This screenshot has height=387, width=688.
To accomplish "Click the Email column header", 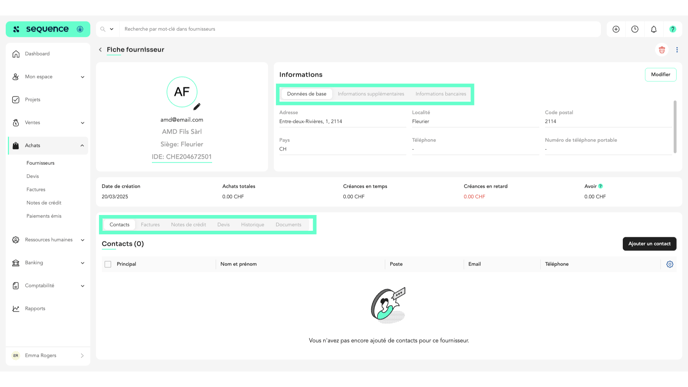I will (x=474, y=264).
